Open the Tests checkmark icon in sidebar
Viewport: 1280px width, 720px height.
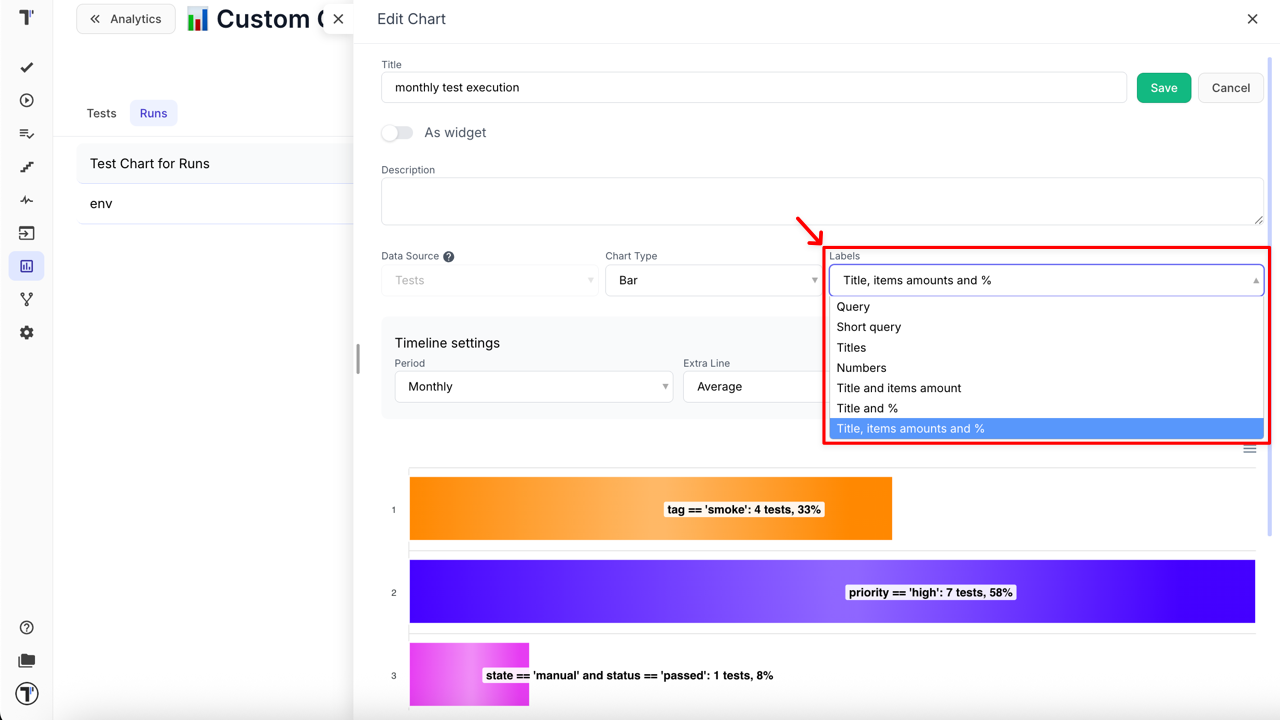coord(27,67)
